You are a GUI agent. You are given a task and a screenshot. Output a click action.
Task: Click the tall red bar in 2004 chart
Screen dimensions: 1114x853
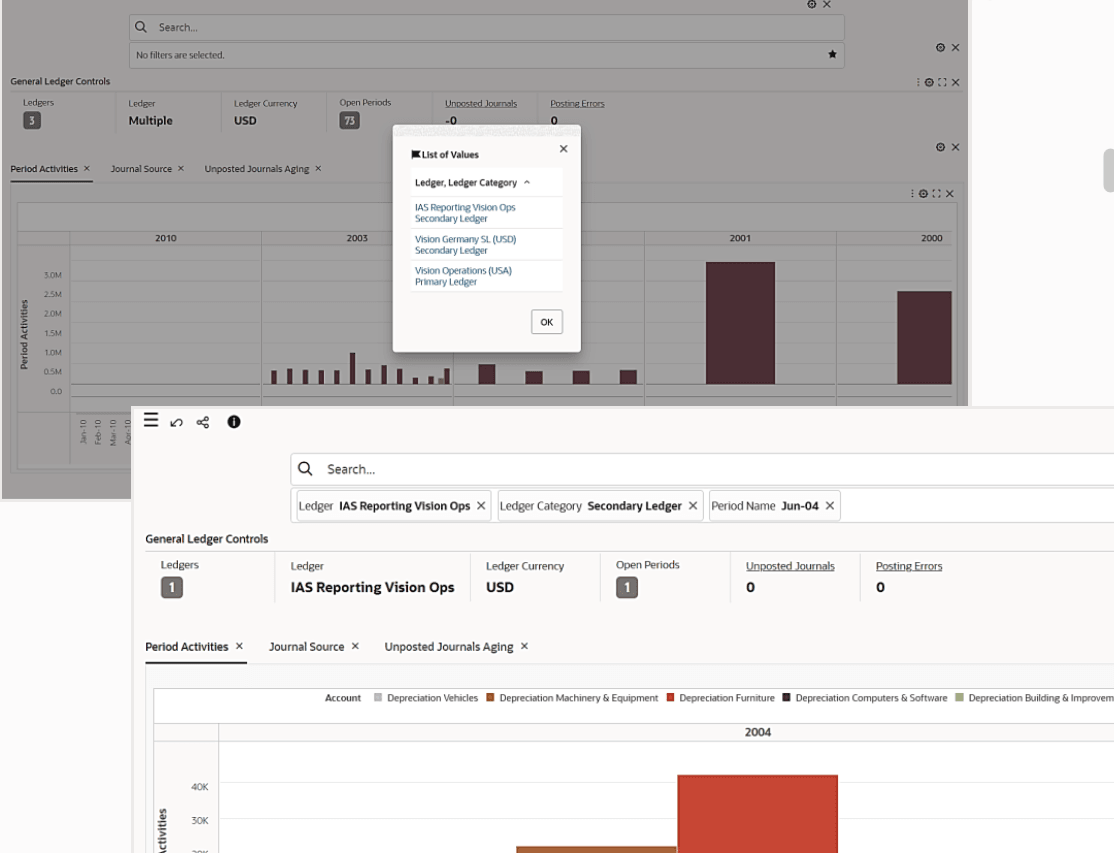click(757, 814)
